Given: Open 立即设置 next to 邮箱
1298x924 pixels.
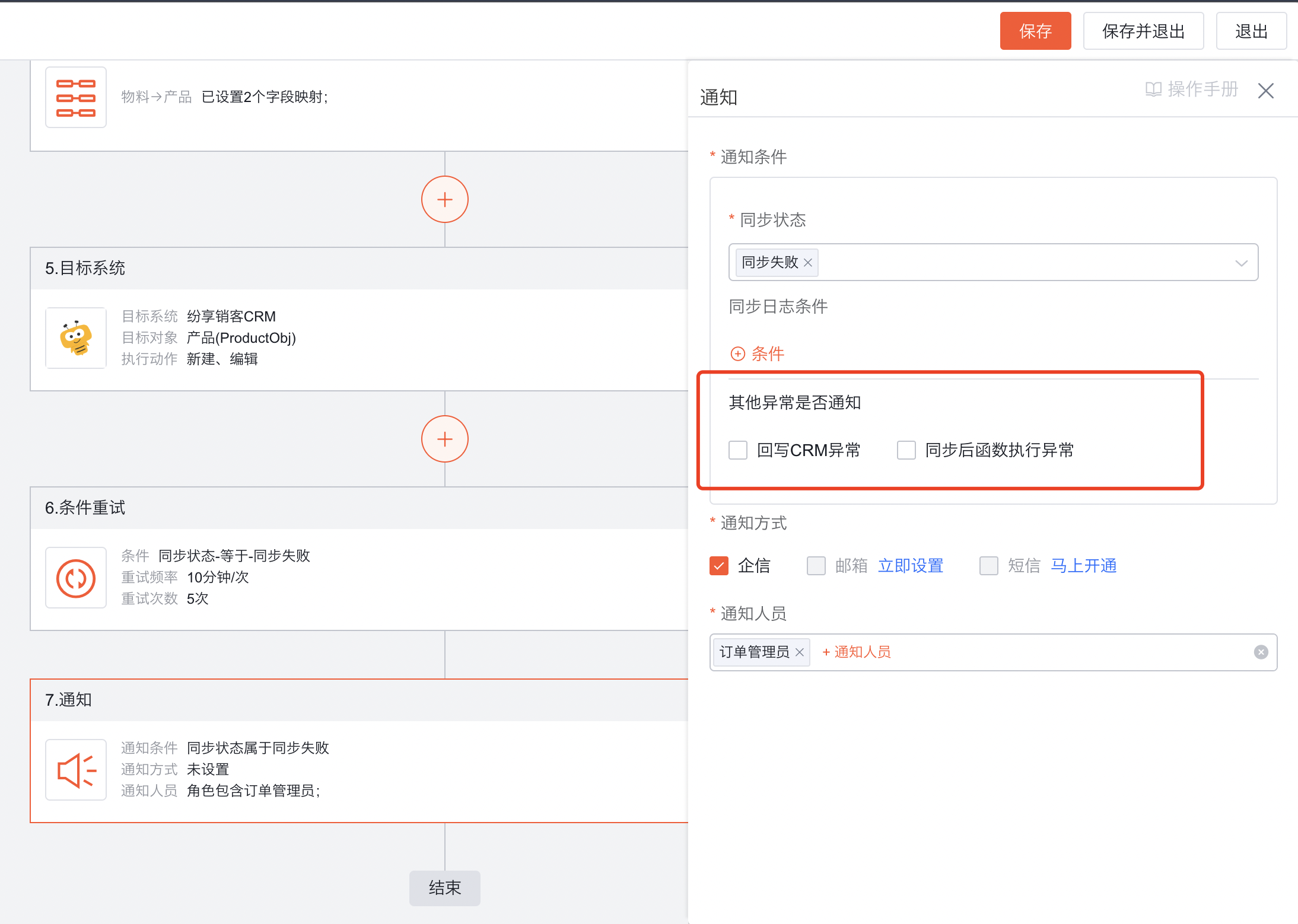Looking at the screenshot, I should click(x=911, y=566).
